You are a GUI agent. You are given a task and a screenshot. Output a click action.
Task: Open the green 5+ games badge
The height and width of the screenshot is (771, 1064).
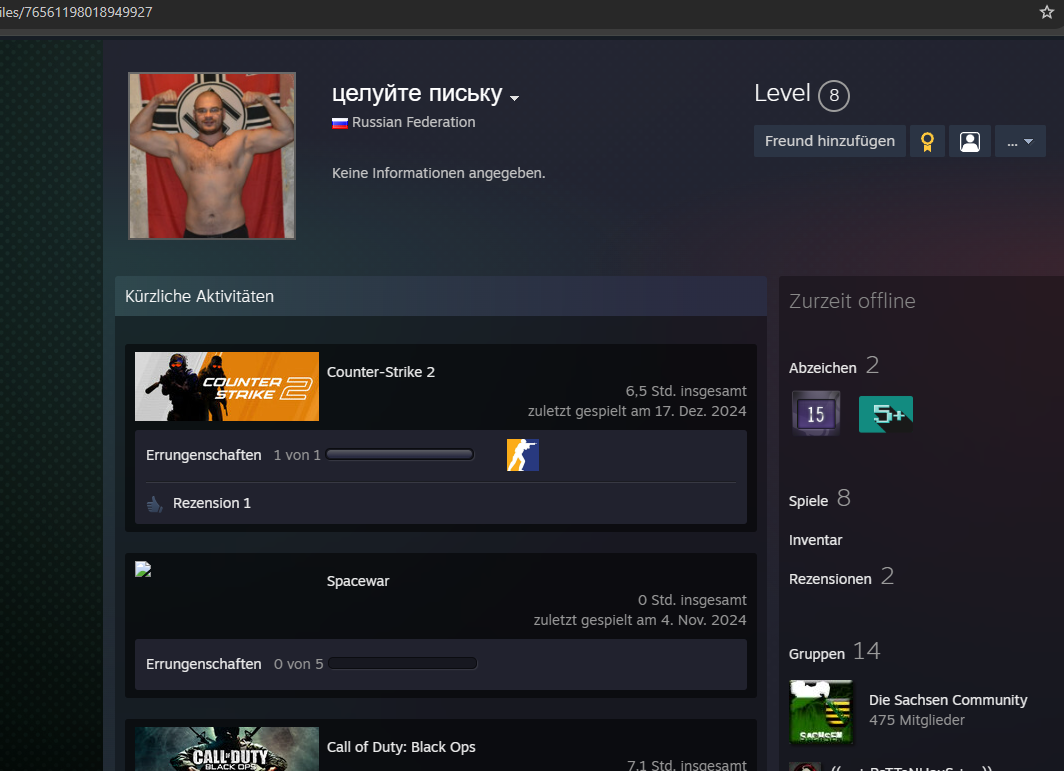(885, 414)
